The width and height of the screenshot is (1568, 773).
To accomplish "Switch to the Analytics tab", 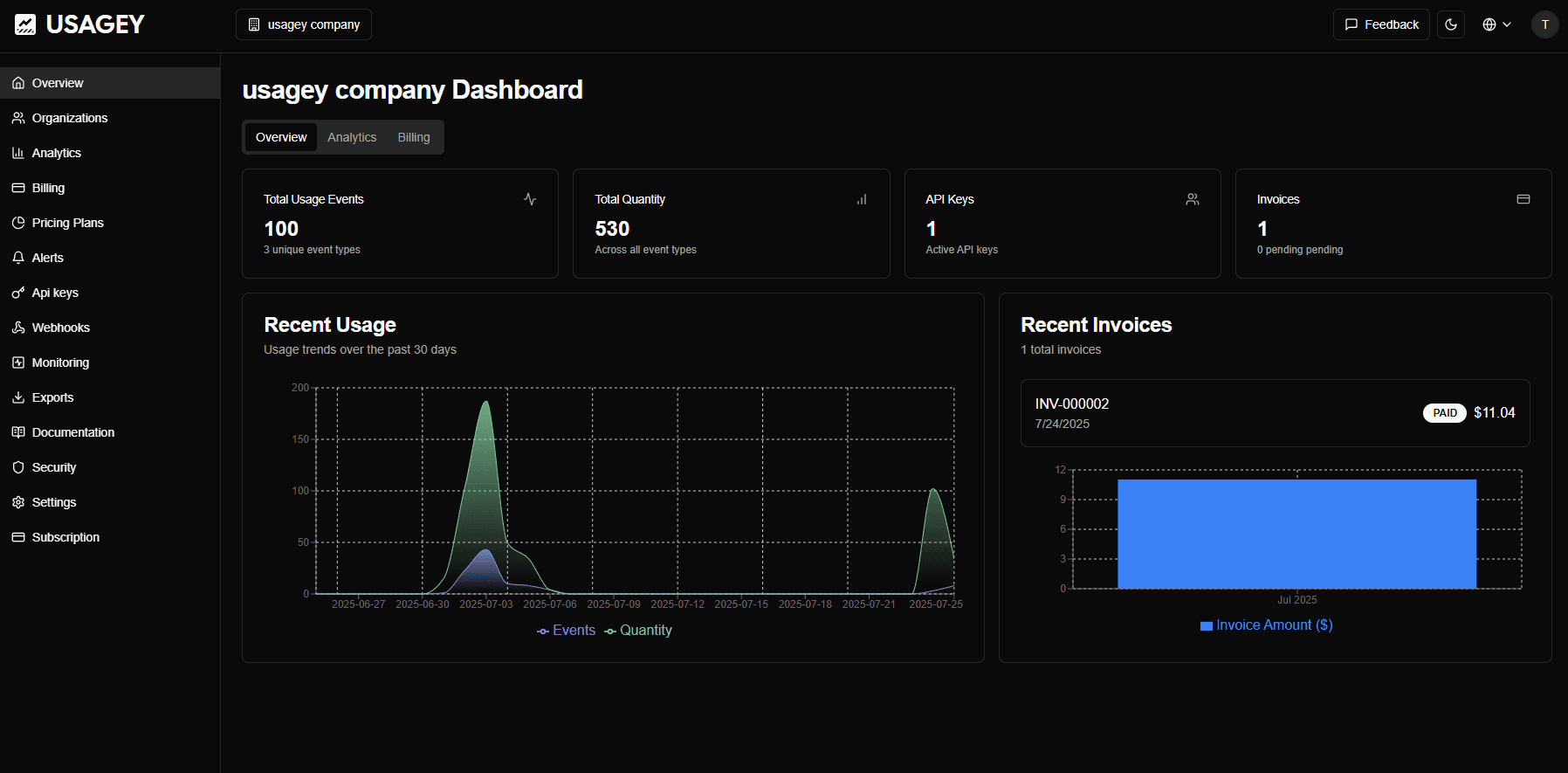I will click(x=352, y=137).
